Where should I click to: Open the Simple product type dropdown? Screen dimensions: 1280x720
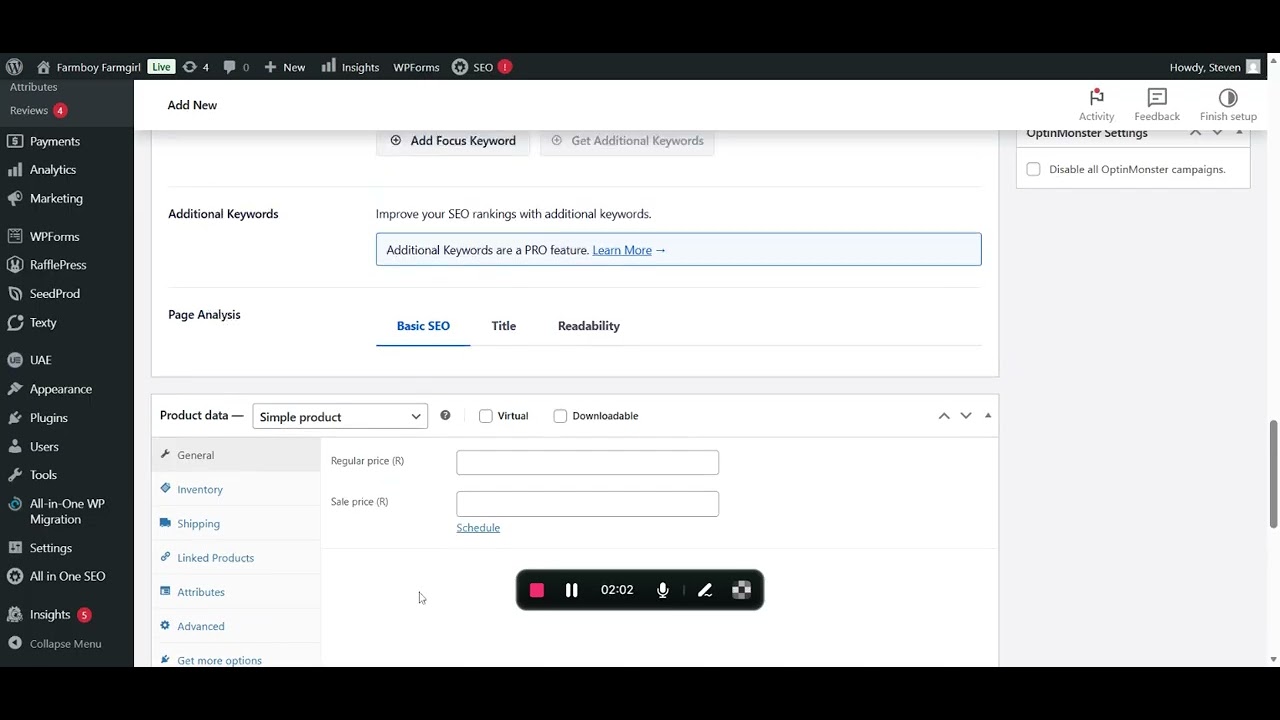(x=340, y=416)
